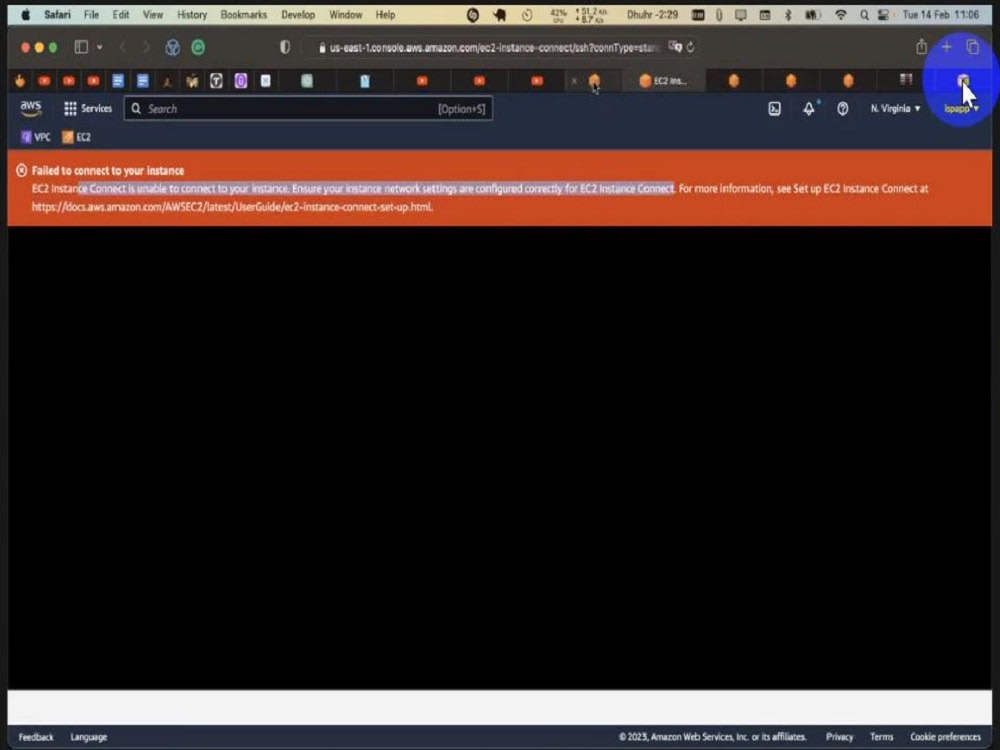Select the VPC favorite shortcut
Viewport: 1000px width, 750px height.
coord(37,137)
